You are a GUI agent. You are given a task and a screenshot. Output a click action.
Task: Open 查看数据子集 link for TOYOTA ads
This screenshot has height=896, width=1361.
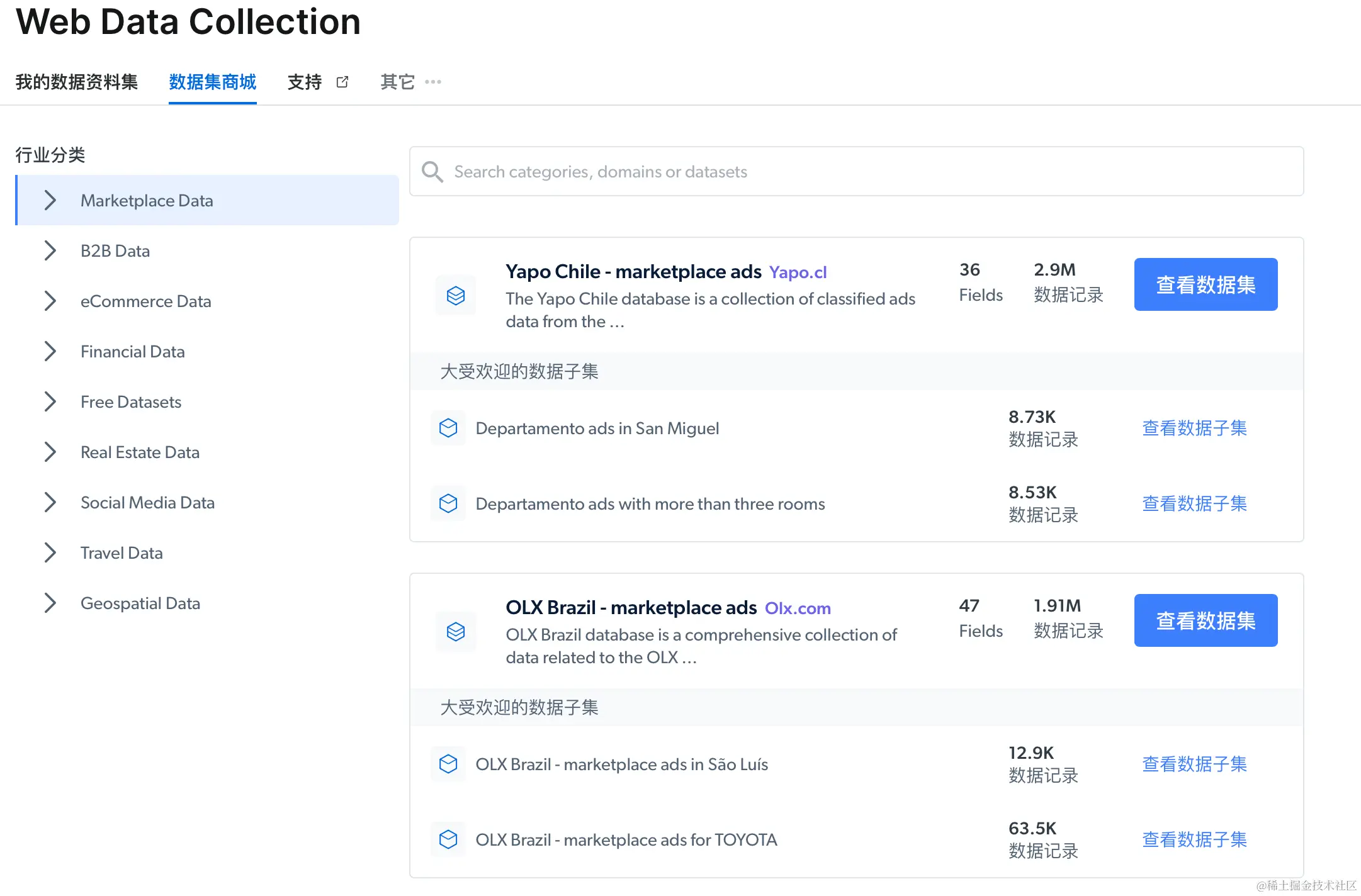(1194, 839)
